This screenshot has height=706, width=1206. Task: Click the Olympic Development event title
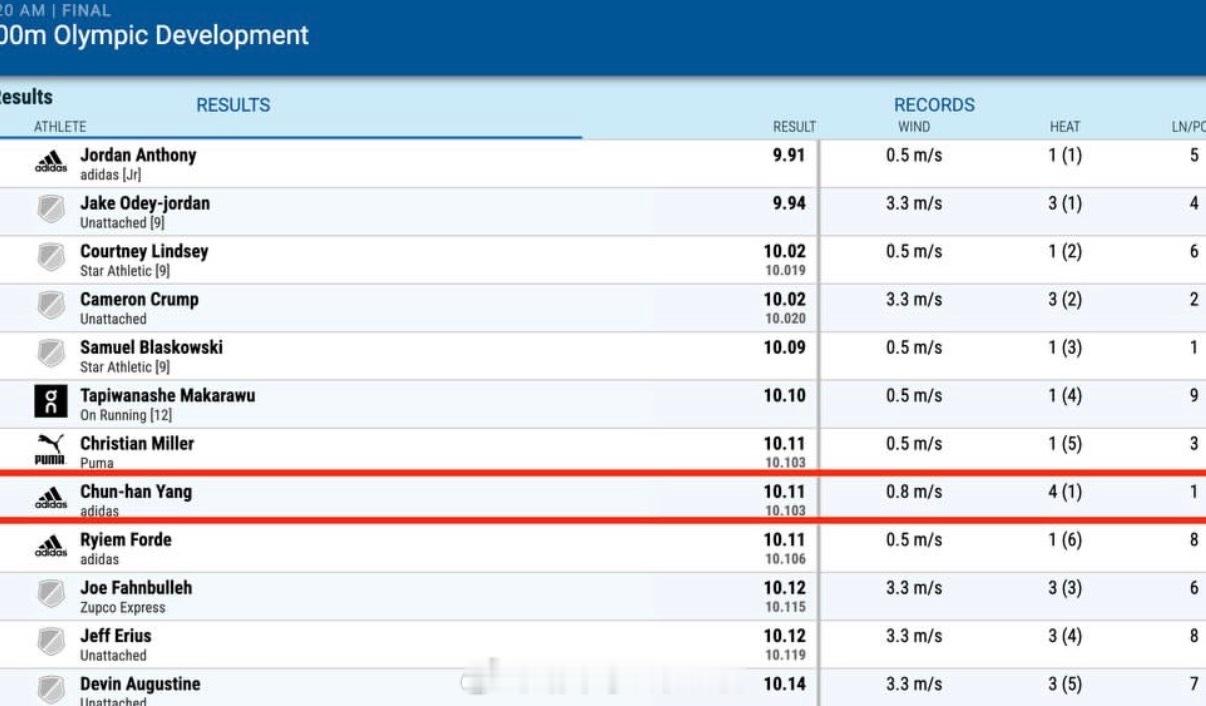(x=154, y=36)
